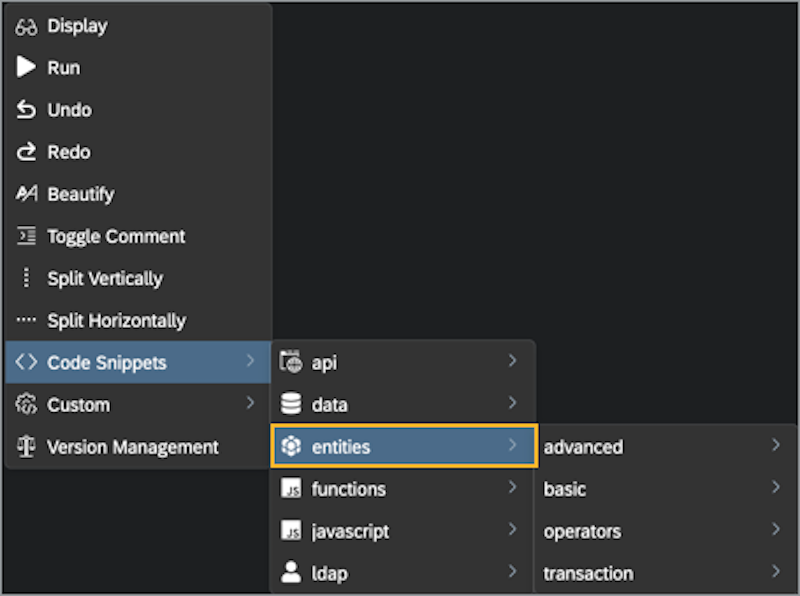The width and height of the screenshot is (800, 596).
Task: Open the Custom menu entry
Action: (138, 405)
